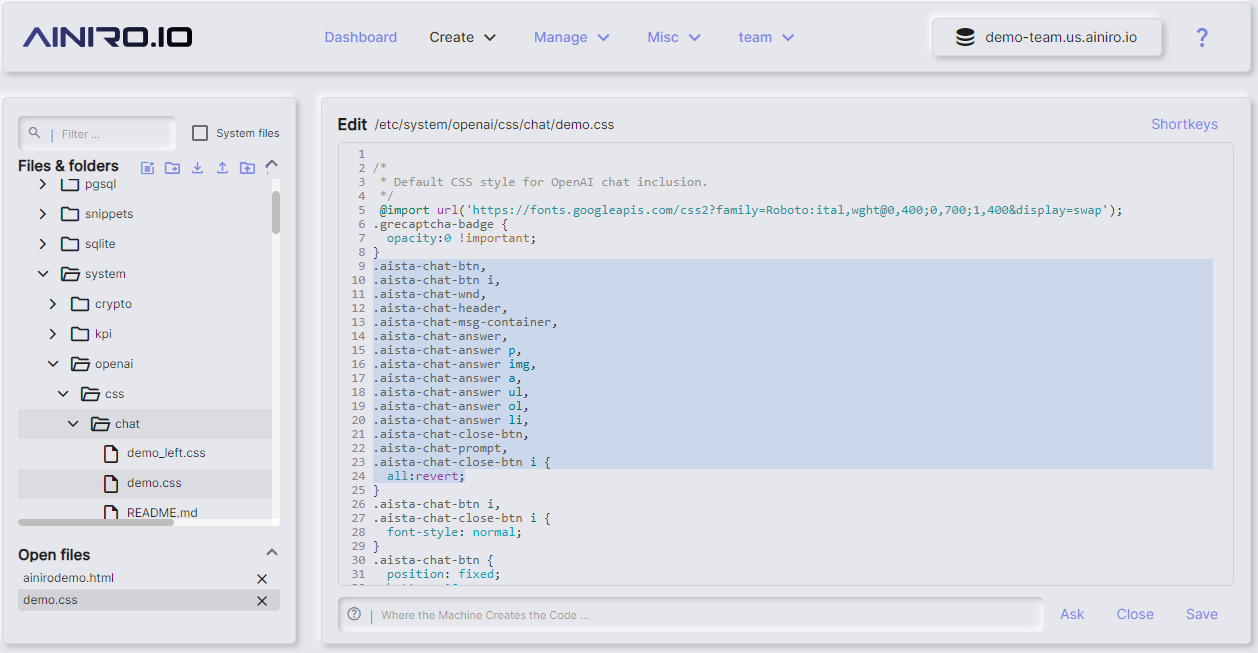Collapse the system folder
The width and height of the screenshot is (1258, 653).
point(42,274)
